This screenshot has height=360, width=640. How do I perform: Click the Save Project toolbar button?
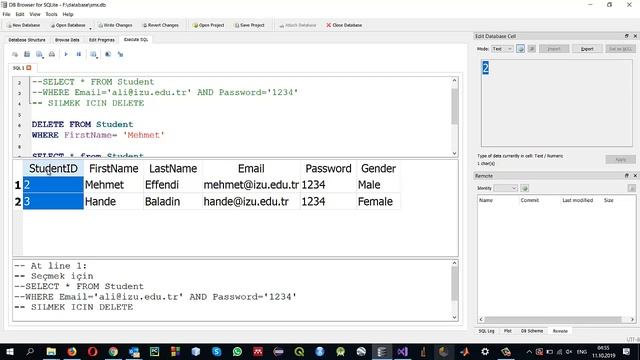(249, 25)
